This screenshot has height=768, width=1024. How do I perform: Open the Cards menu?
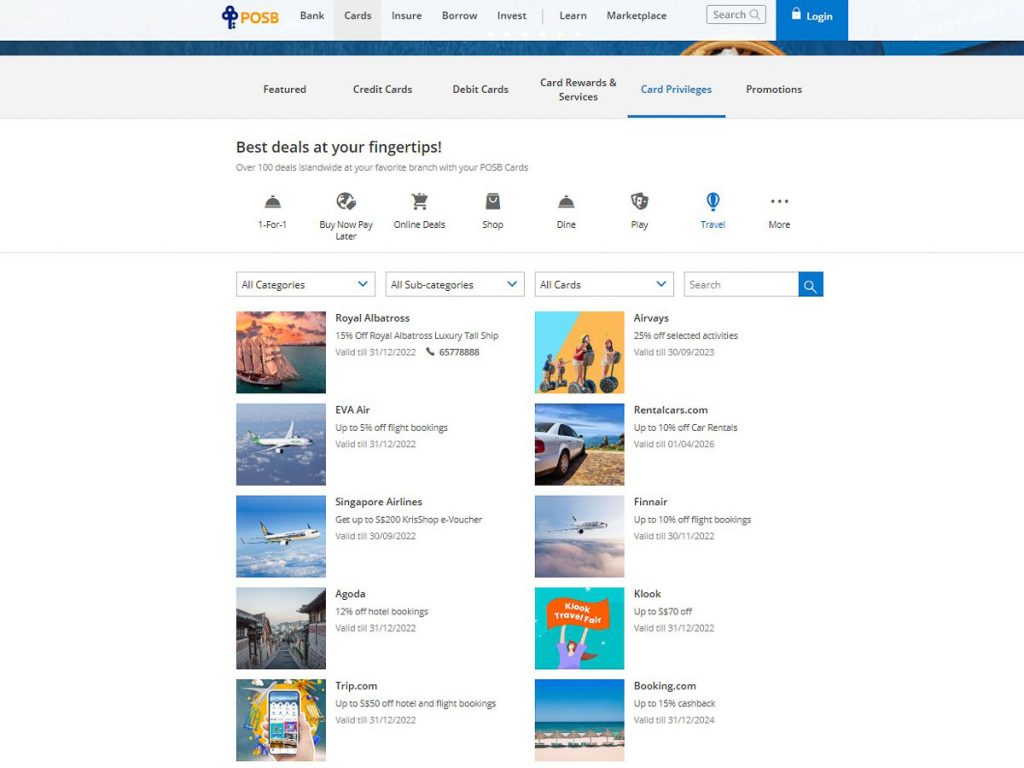tap(358, 16)
